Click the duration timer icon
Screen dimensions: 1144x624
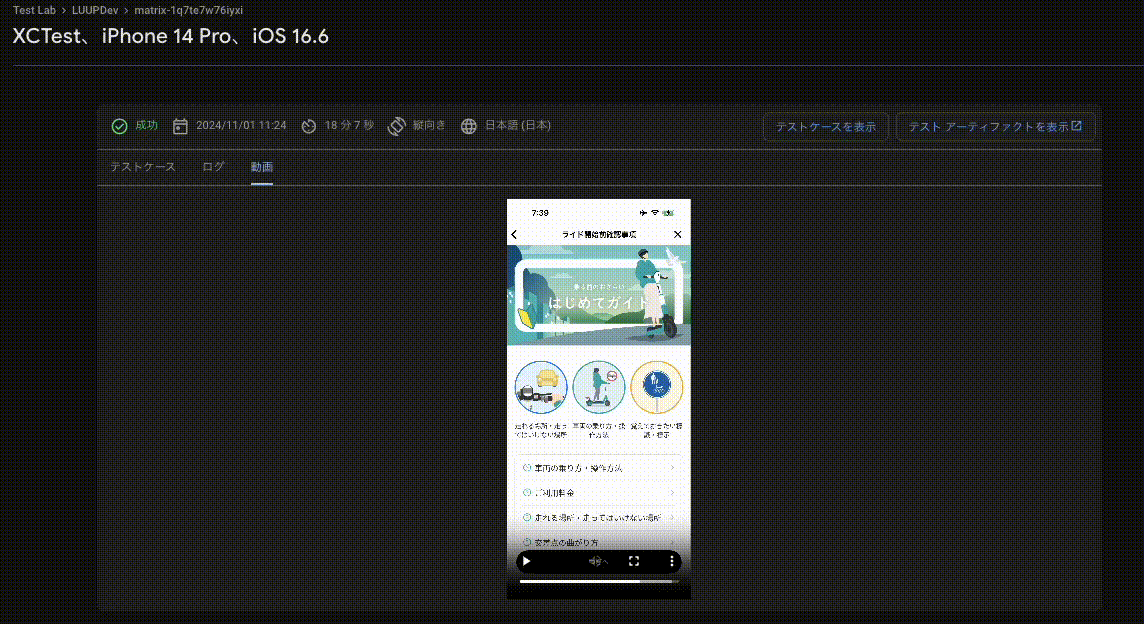coord(309,126)
